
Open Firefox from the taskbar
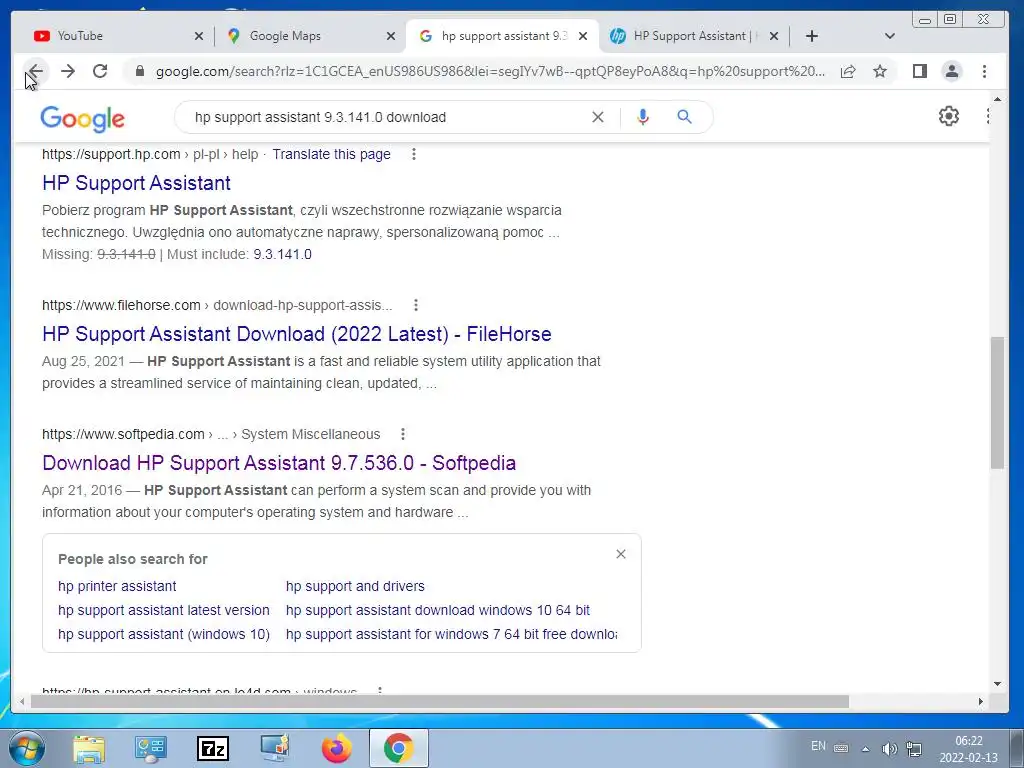coord(337,749)
